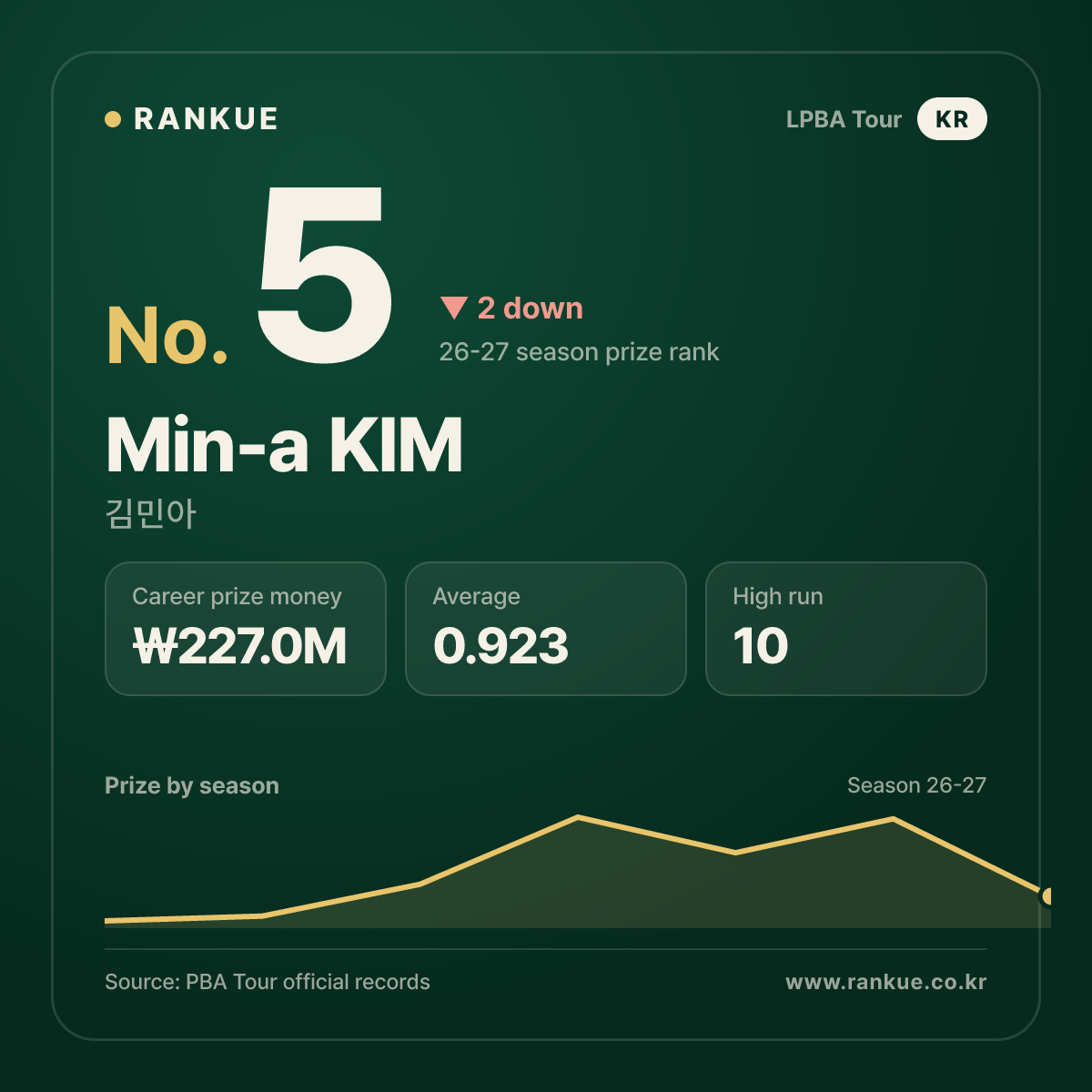Image resolution: width=1092 pixels, height=1092 pixels.
Task: Click '26-27 season prize rank' caption
Action: [579, 352]
